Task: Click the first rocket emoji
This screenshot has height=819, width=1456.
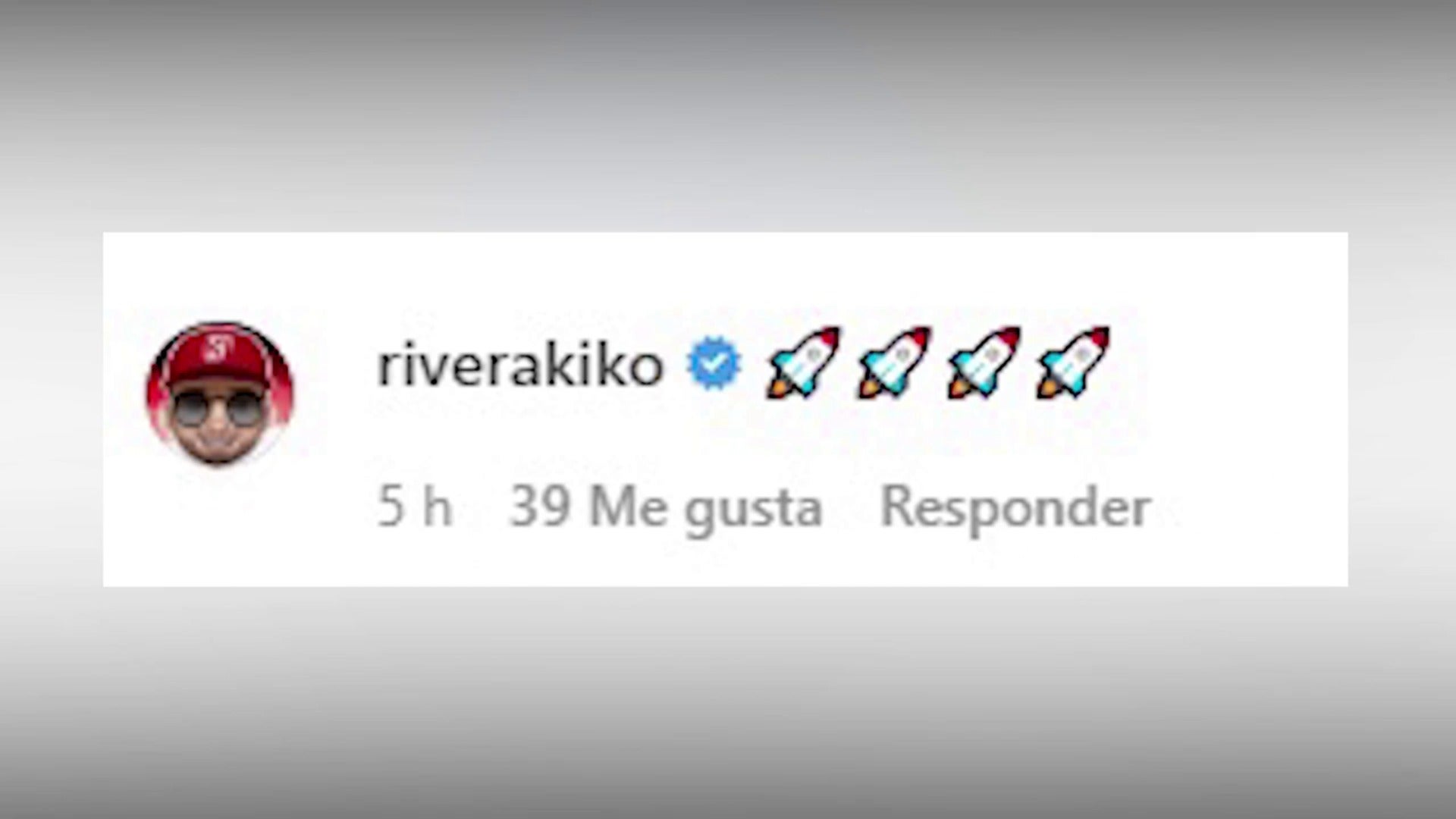Action: pyautogui.click(x=804, y=362)
